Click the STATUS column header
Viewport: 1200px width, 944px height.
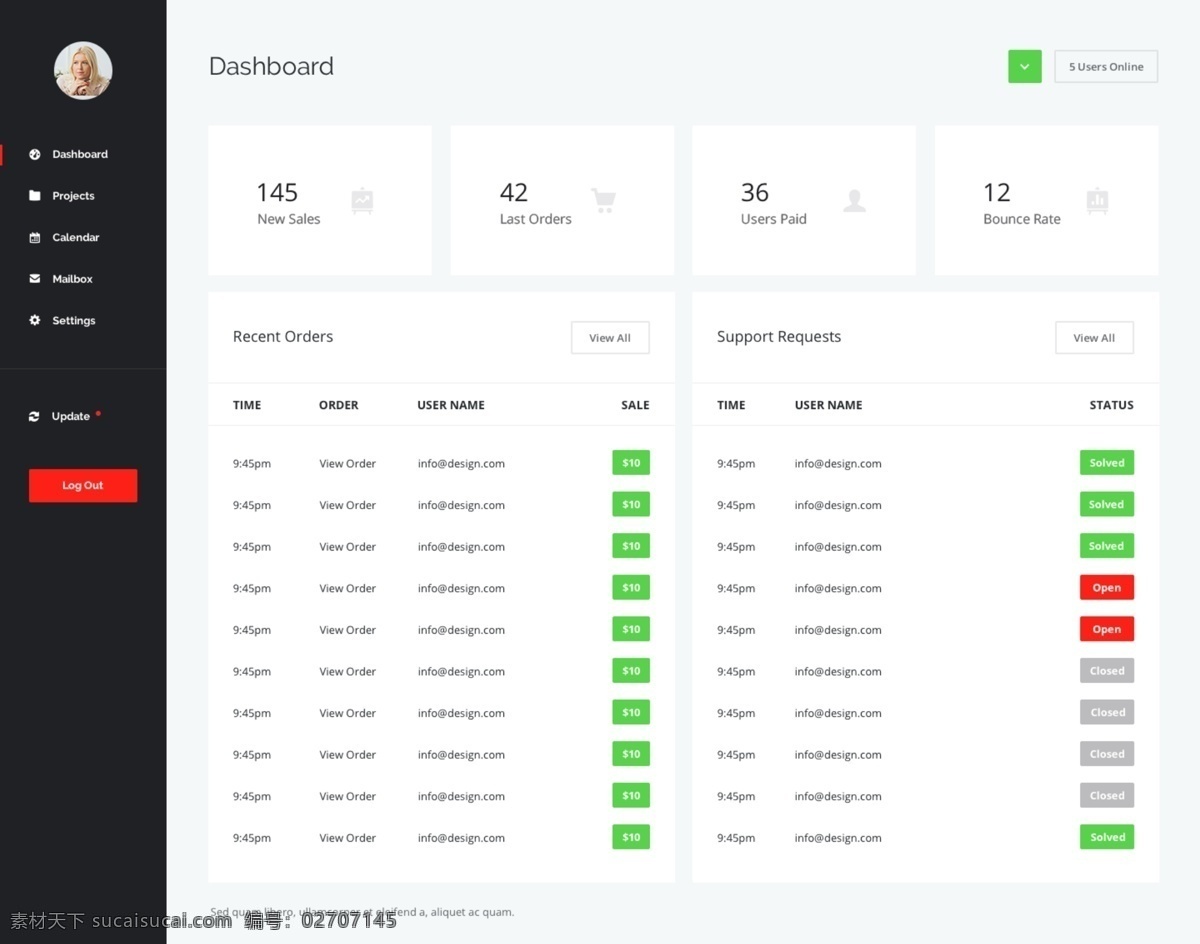tap(1112, 405)
